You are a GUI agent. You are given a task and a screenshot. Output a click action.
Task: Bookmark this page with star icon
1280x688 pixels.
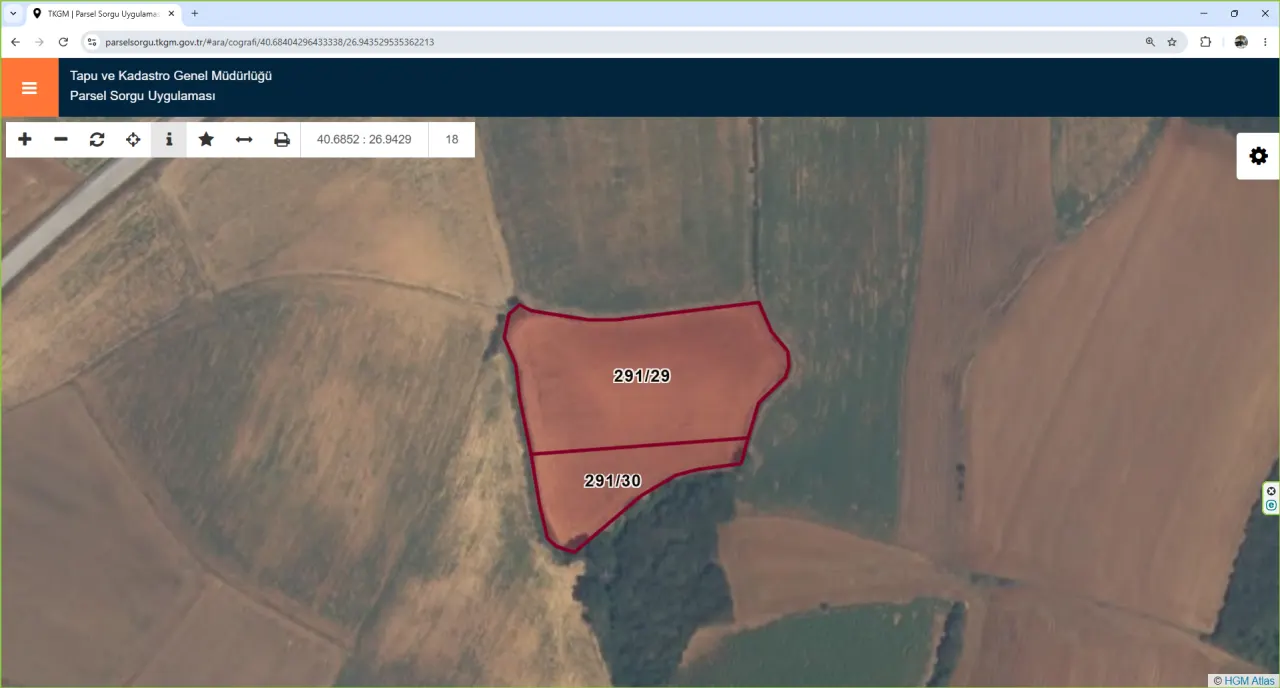[x=1172, y=42]
